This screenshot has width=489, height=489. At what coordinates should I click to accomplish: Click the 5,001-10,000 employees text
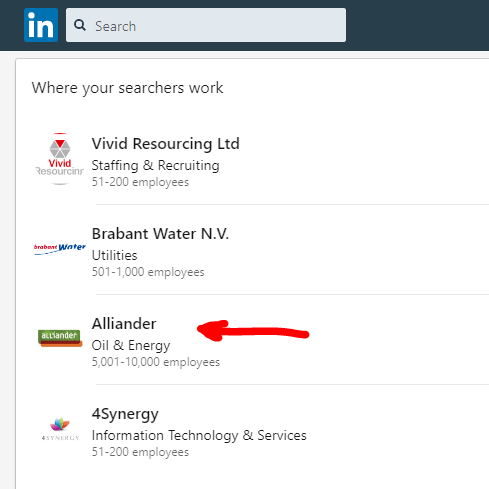point(156,362)
